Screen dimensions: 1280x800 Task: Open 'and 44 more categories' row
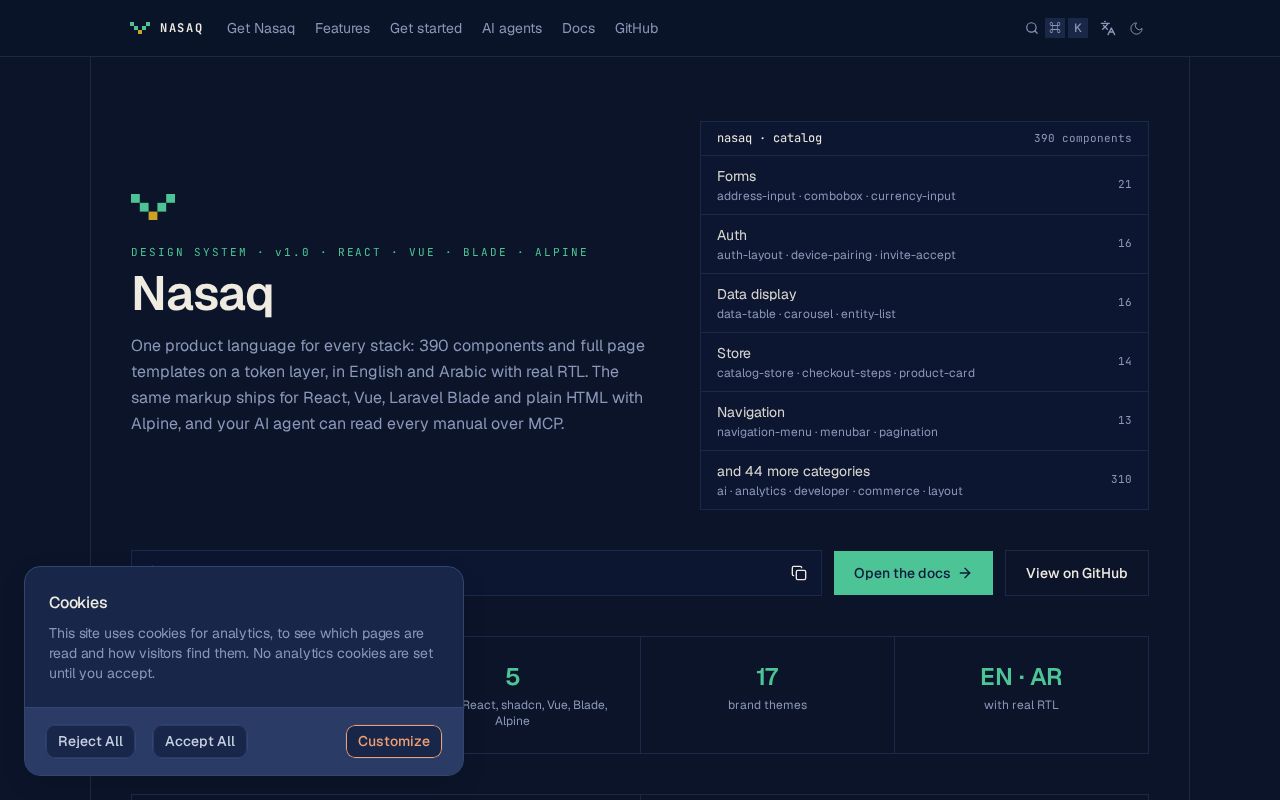(x=924, y=480)
